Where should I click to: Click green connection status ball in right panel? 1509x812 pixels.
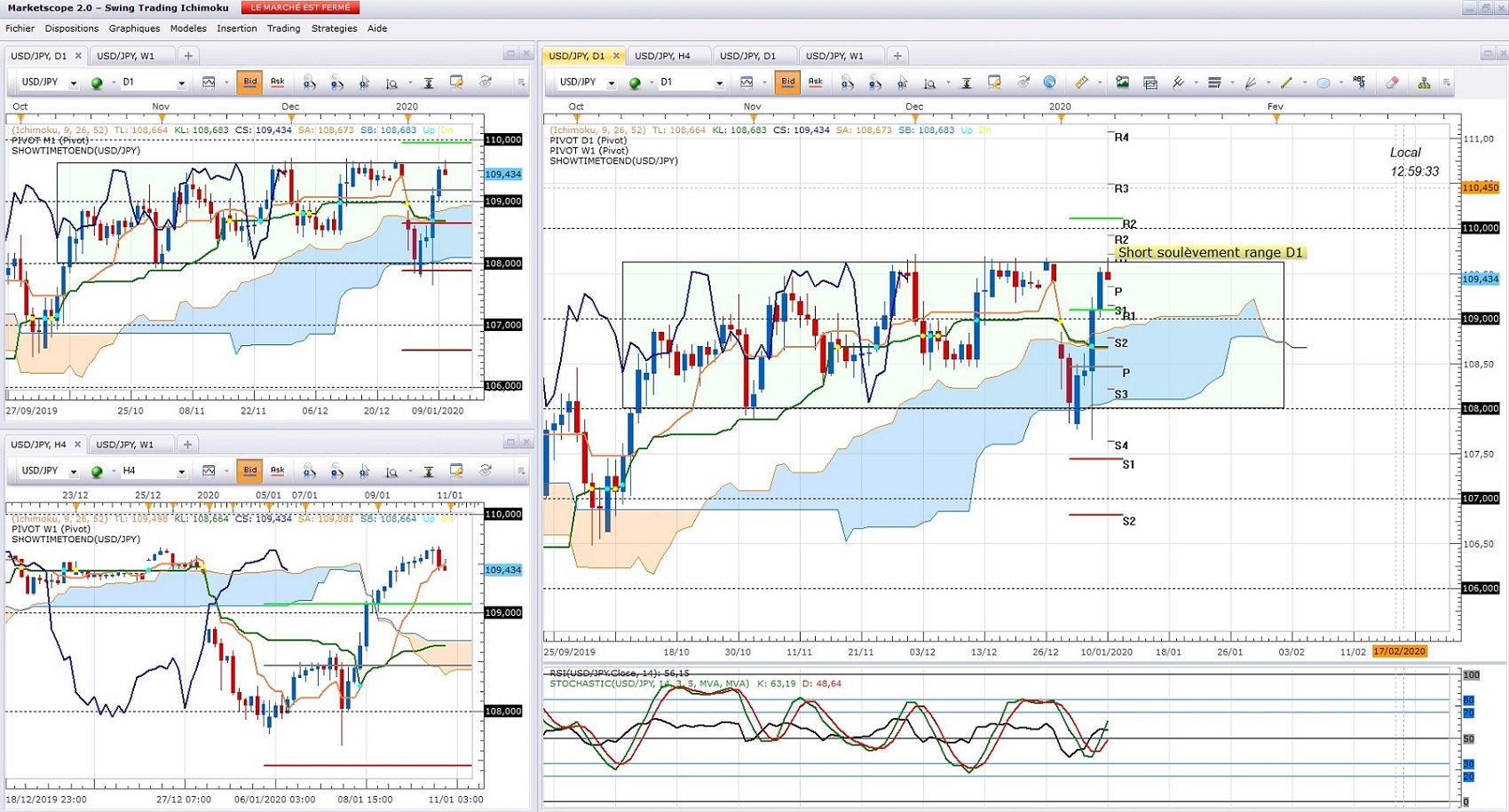click(635, 83)
